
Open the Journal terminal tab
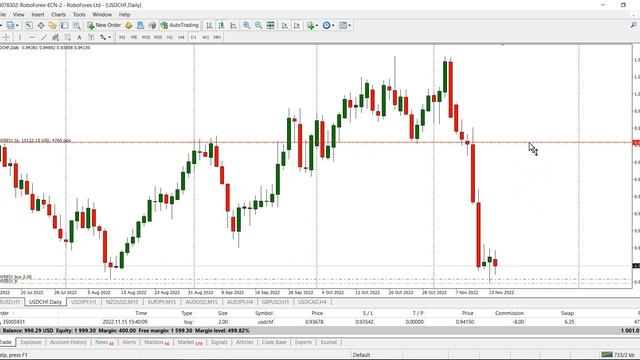(328, 342)
